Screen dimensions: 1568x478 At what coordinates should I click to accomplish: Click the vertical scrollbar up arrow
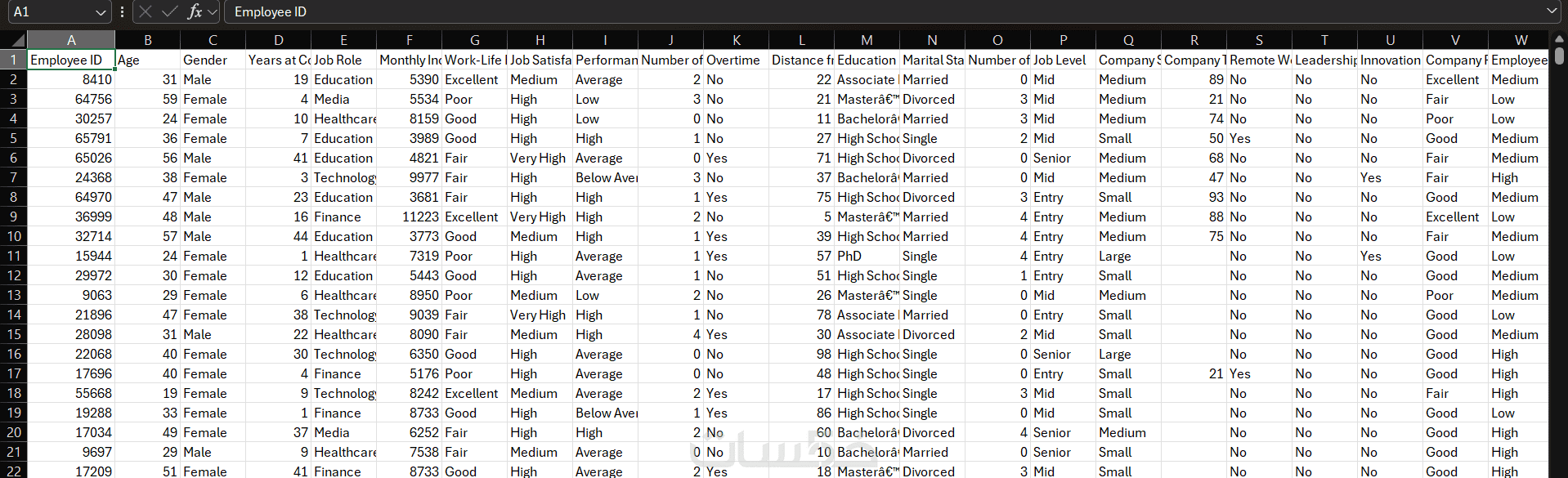[x=1559, y=38]
